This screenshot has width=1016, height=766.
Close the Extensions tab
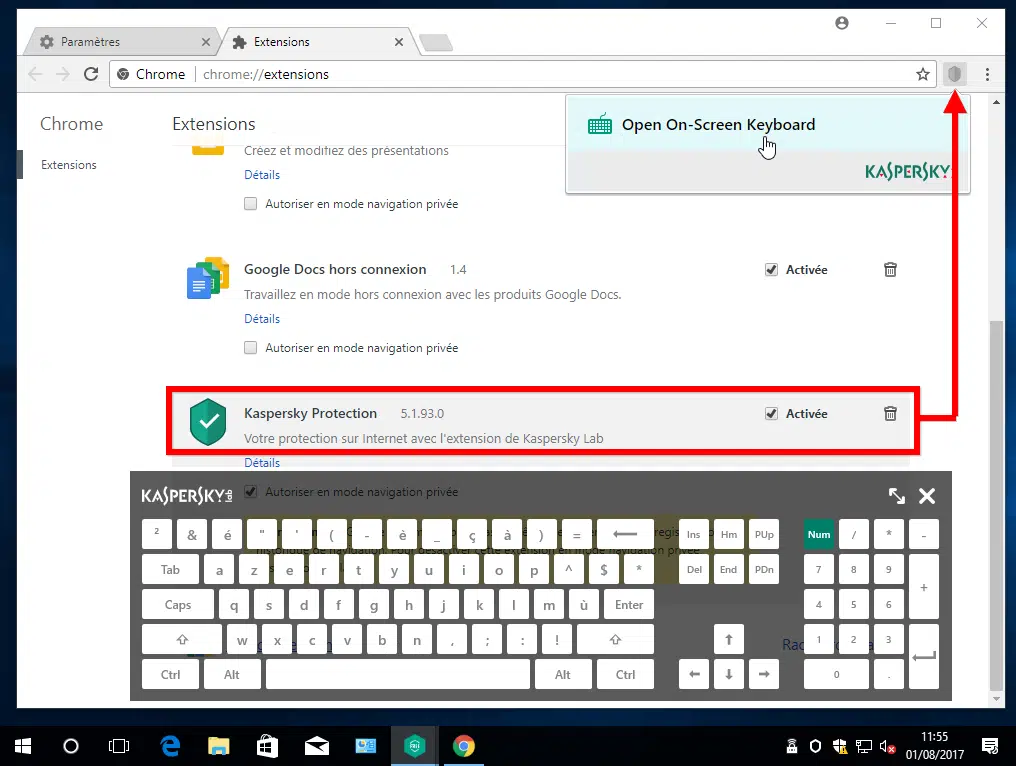(398, 41)
